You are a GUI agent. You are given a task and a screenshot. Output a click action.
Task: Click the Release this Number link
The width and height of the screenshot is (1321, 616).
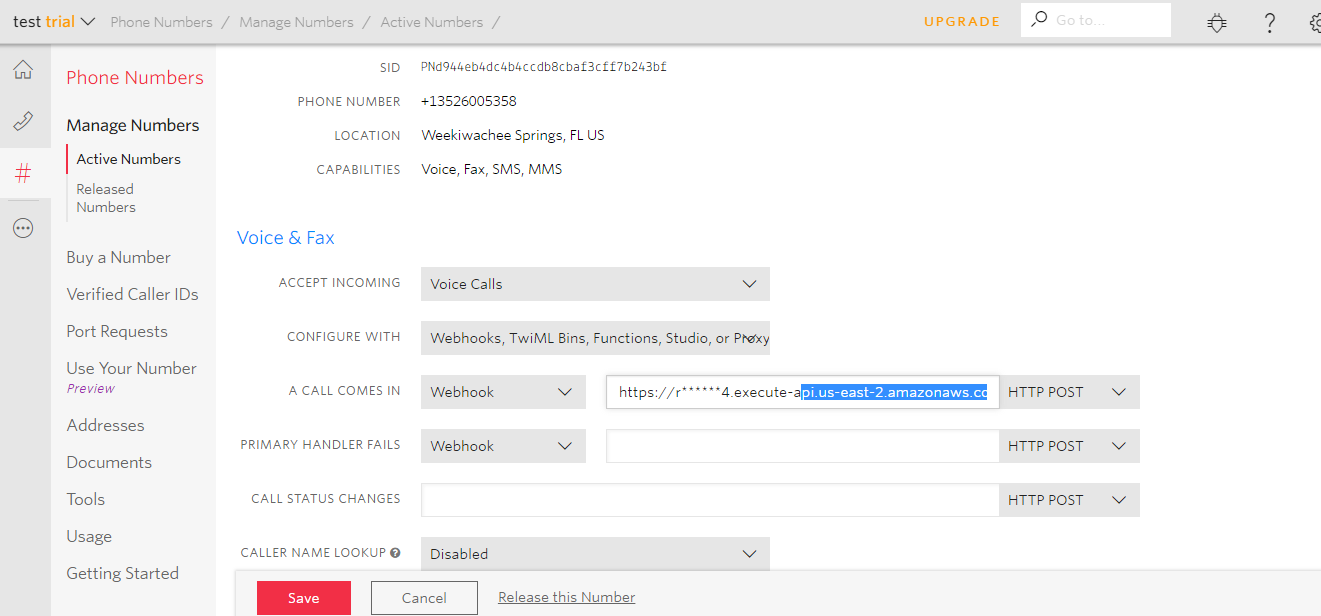pos(566,597)
